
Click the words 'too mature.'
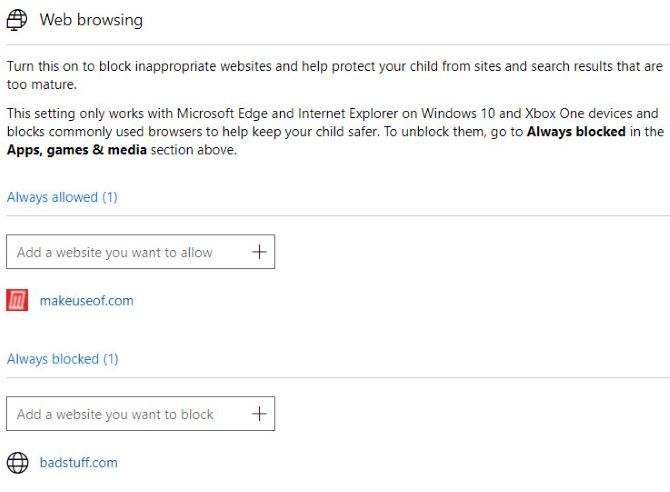click(x=41, y=84)
